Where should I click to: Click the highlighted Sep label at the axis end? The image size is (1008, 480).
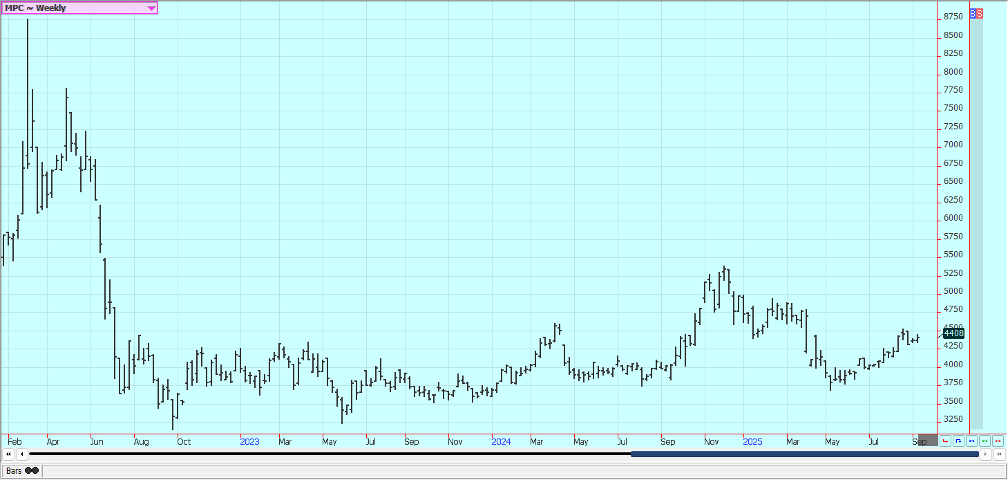coord(921,442)
